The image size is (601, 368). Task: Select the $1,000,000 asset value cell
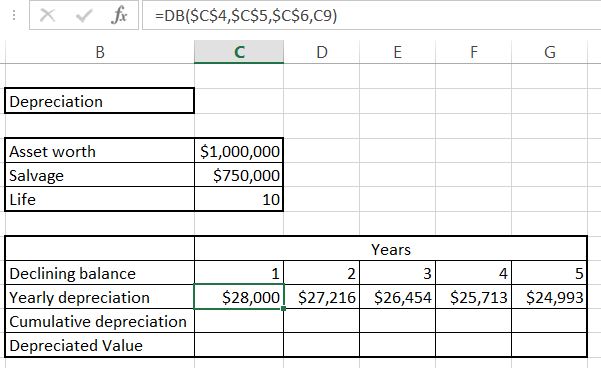(x=239, y=151)
